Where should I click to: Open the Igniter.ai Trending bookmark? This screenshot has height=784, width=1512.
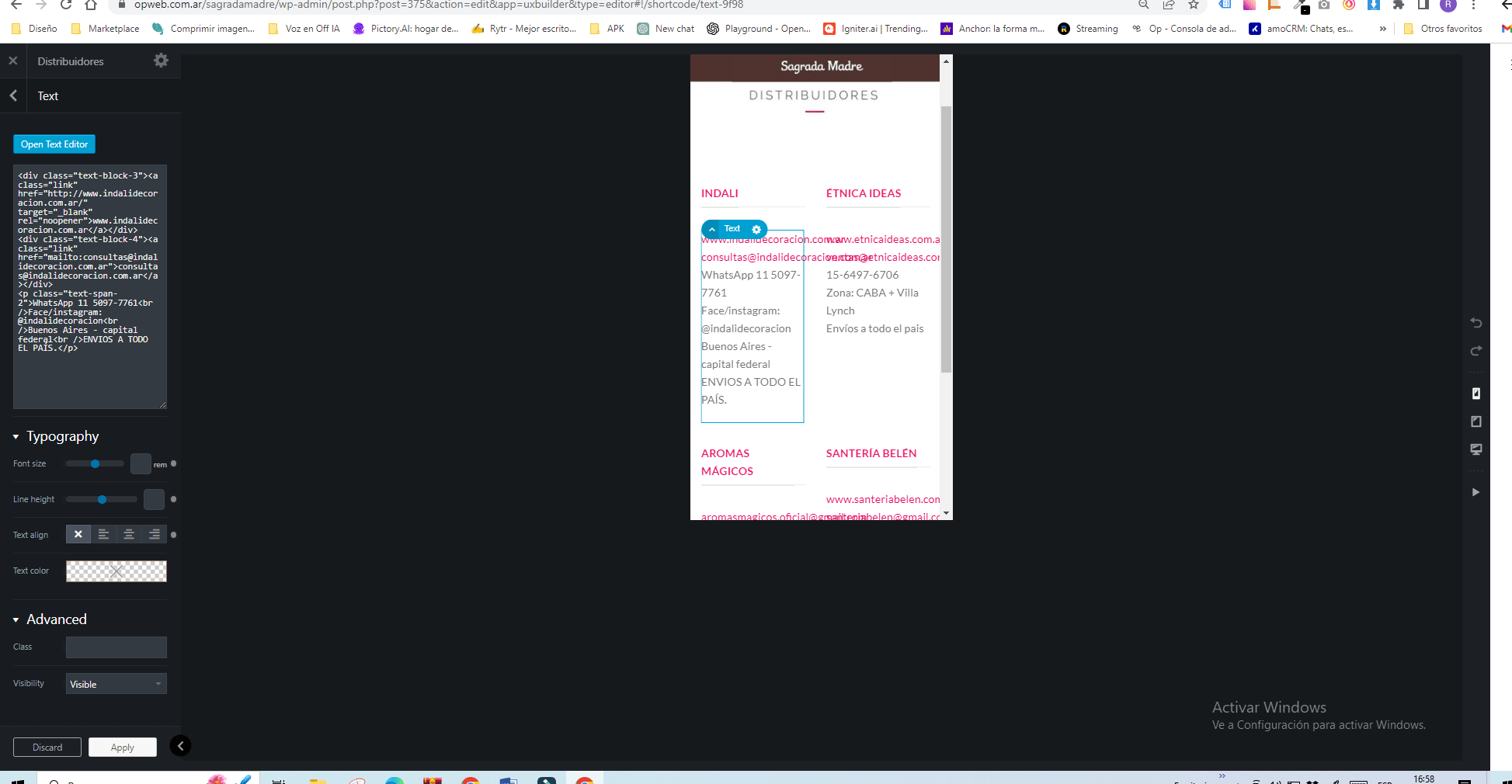tap(875, 29)
